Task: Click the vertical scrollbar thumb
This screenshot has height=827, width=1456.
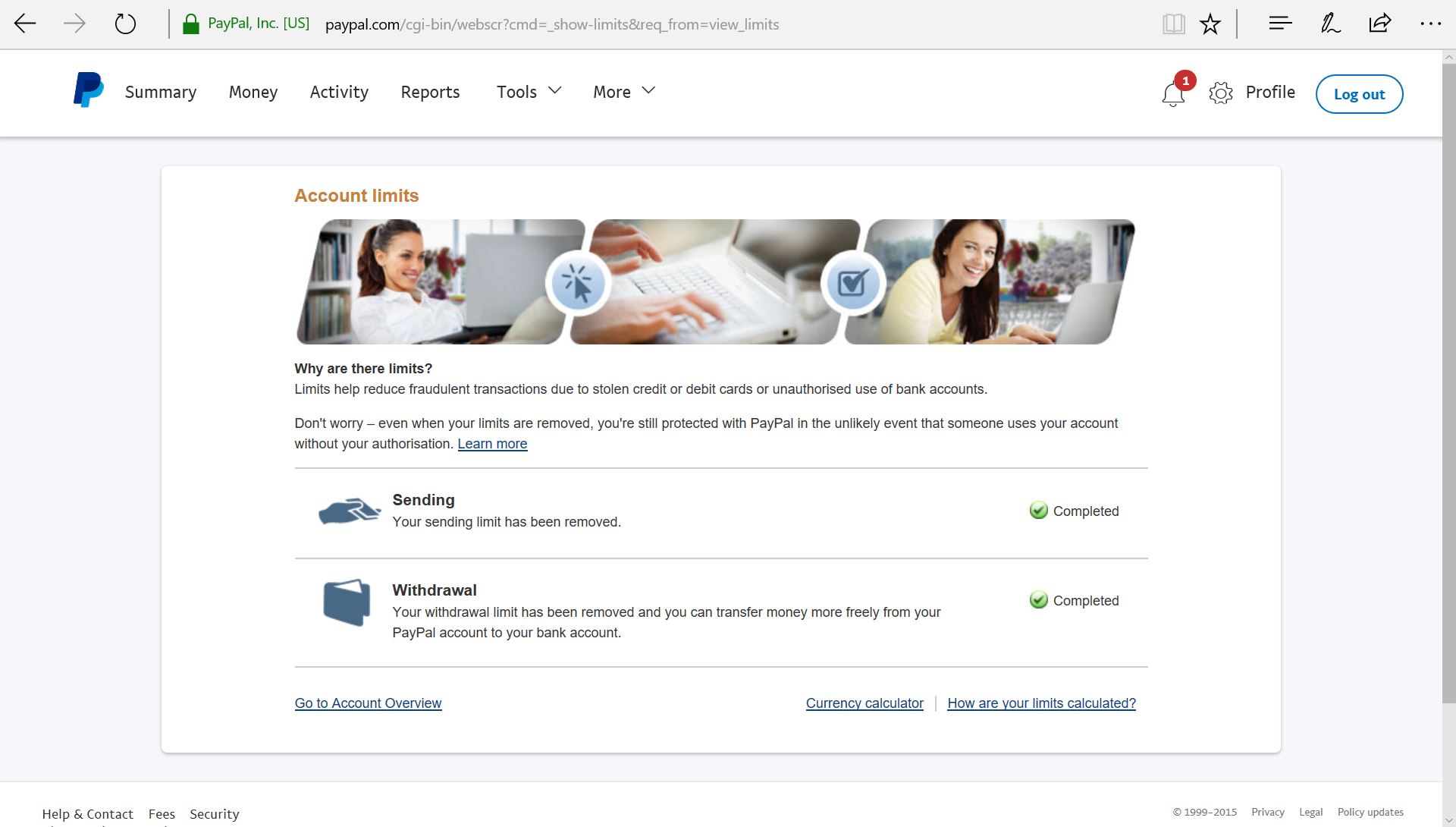Action: [x=1449, y=383]
